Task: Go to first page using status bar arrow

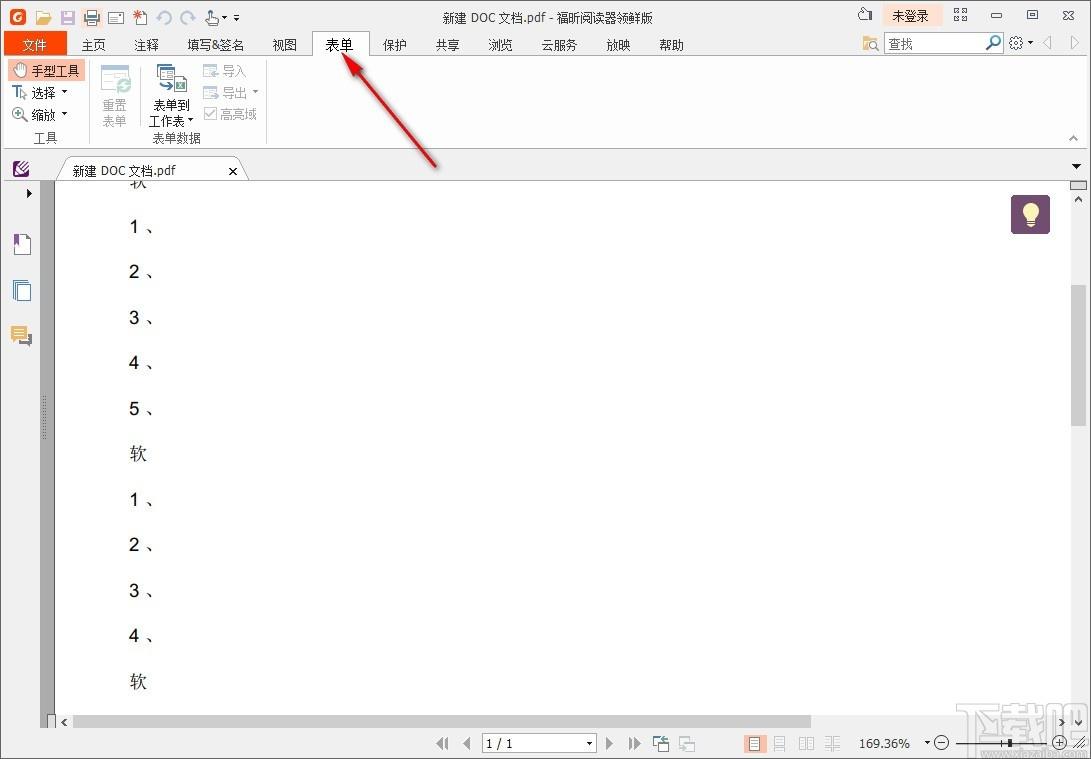Action: point(442,744)
